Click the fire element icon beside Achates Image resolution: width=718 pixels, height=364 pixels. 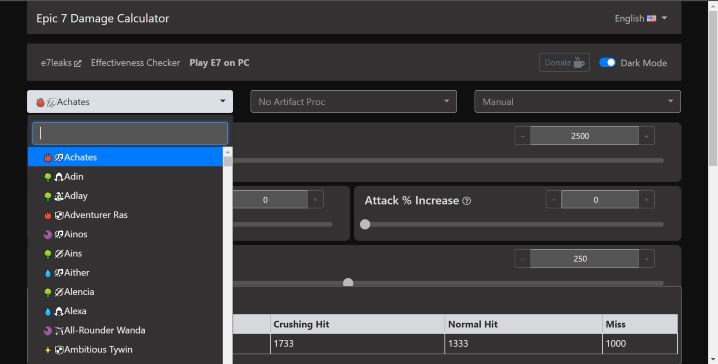(x=48, y=158)
